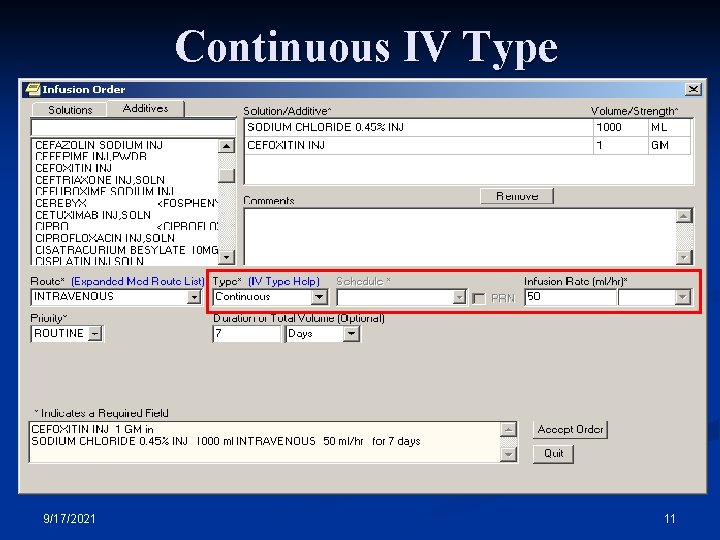Click the Infusion Order title bar icon
The width and height of the screenshot is (720, 540).
point(32,89)
